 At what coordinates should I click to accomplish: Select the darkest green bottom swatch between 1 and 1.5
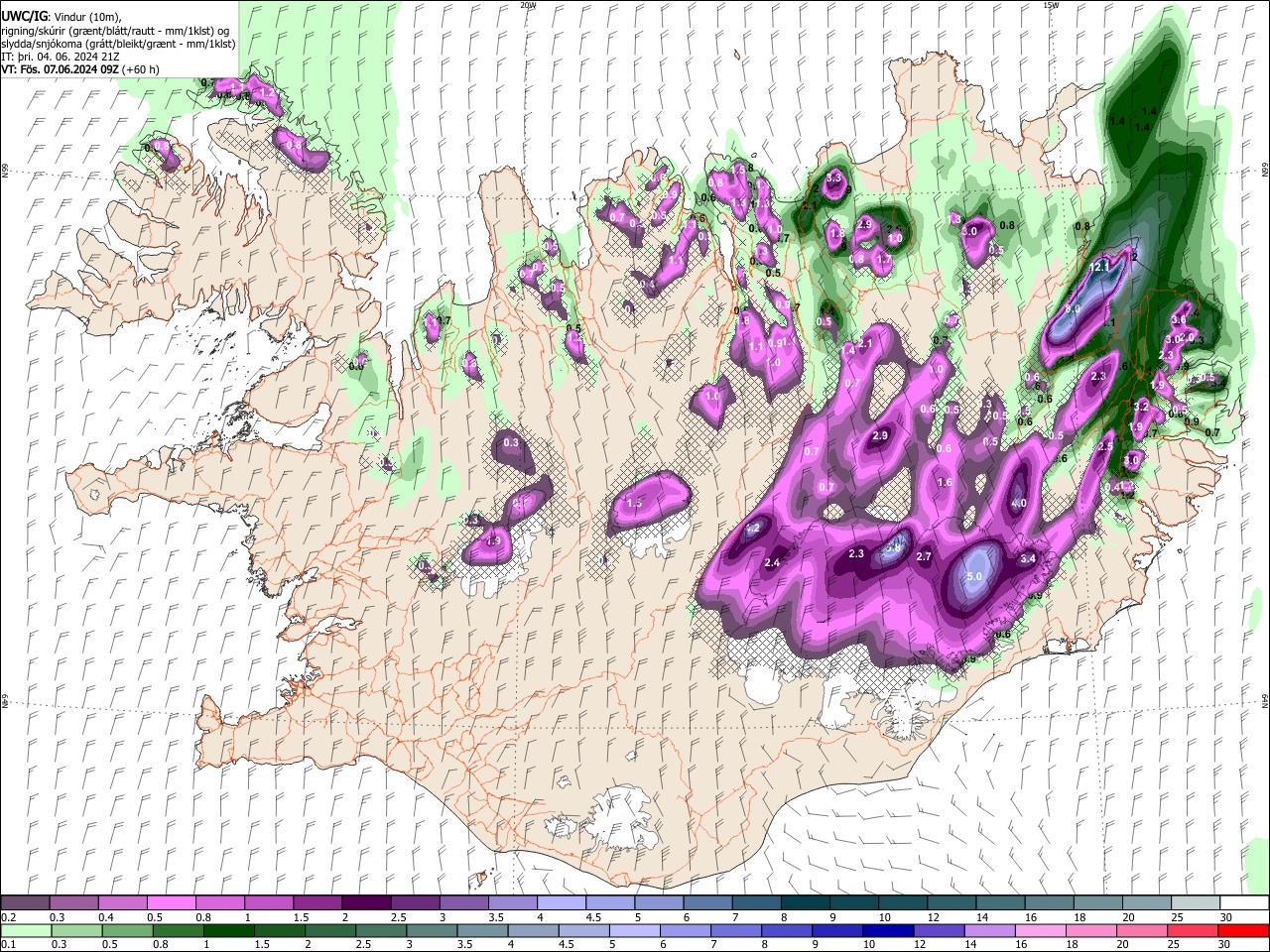[x=228, y=930]
